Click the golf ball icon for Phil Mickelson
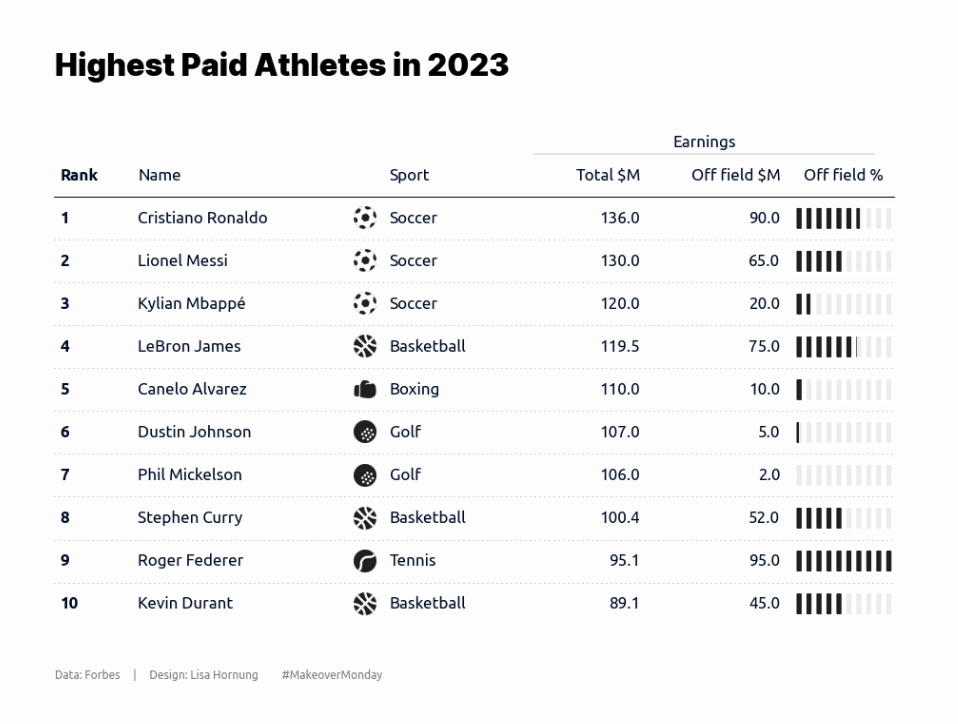Image resolution: width=958 pixels, height=724 pixels. pos(365,475)
